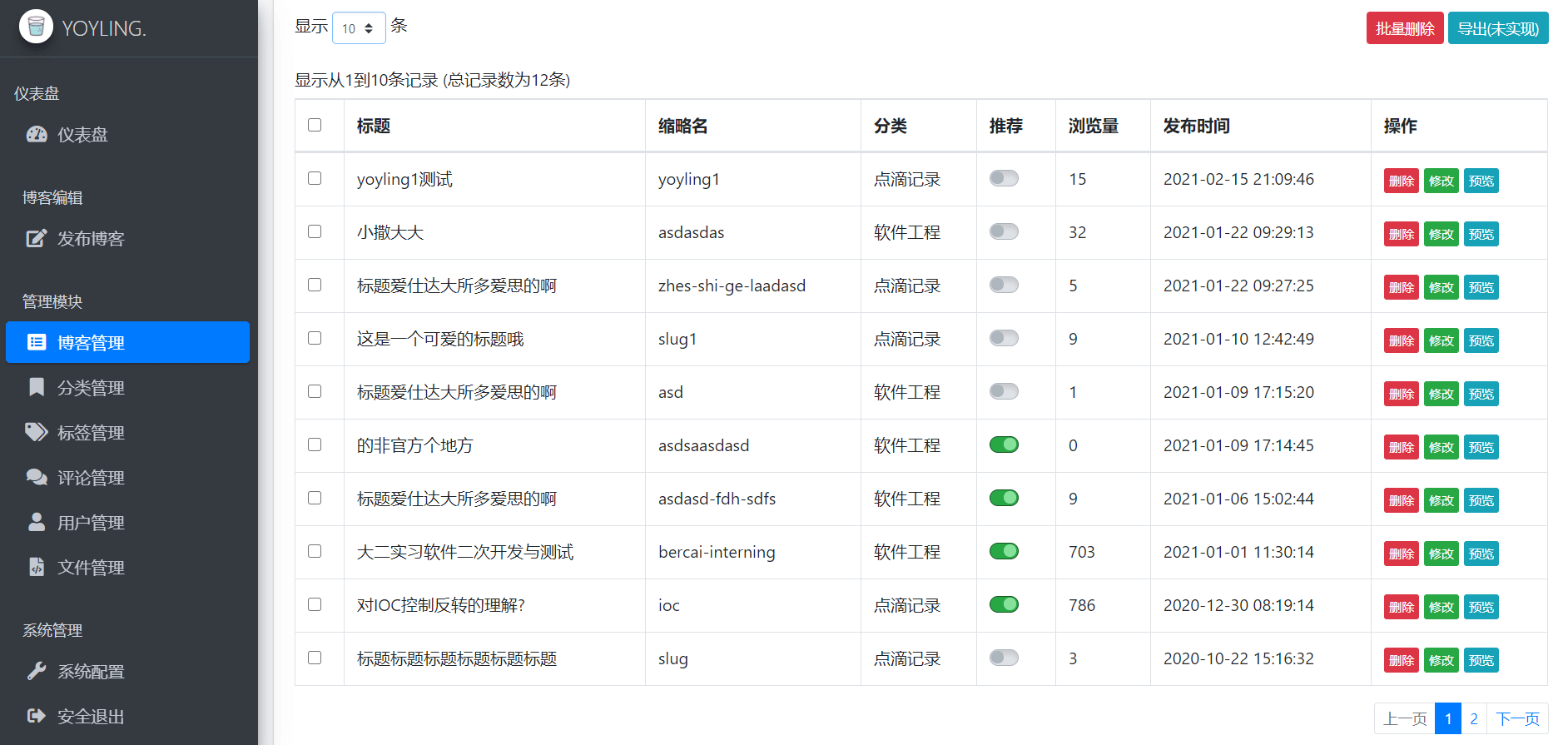Click the comment management chat icon

point(37,477)
